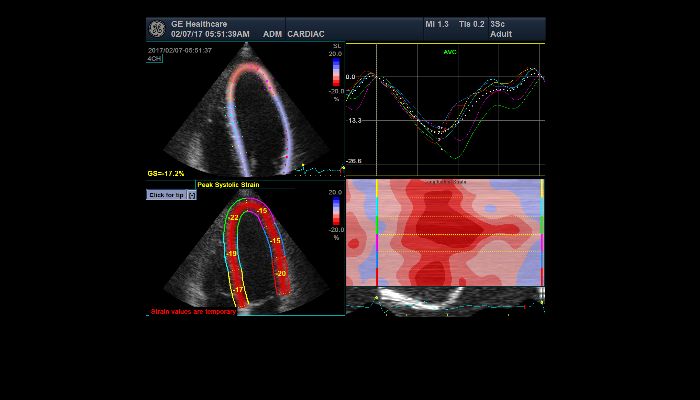Collapse the tip box using its small arrow button
700x400 pixels.
tap(192, 195)
